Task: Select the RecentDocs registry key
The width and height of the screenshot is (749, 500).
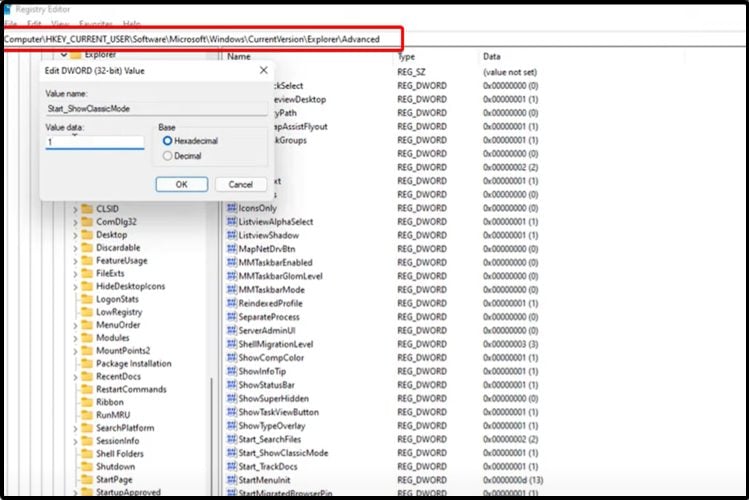Action: [118, 376]
